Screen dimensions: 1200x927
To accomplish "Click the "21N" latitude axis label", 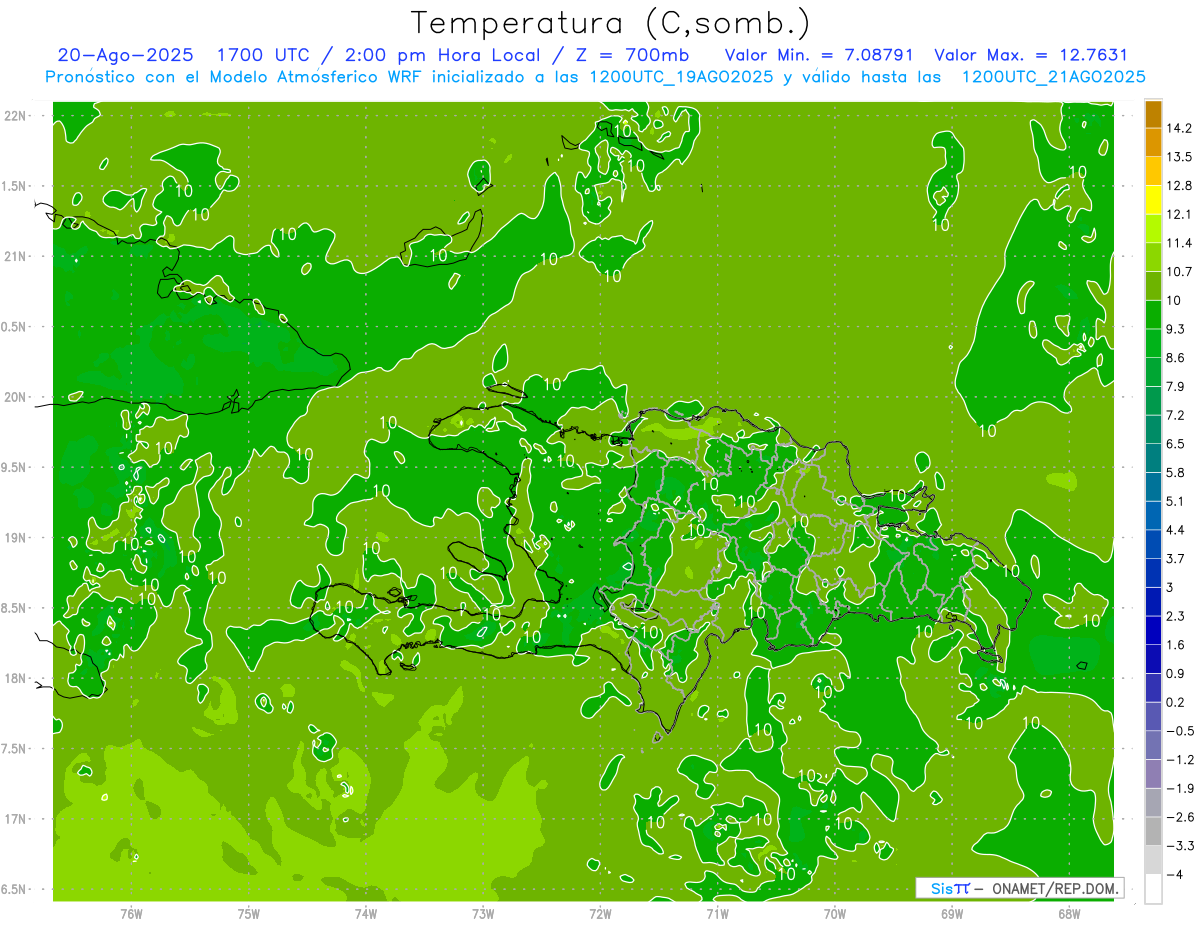I will 16,257.
